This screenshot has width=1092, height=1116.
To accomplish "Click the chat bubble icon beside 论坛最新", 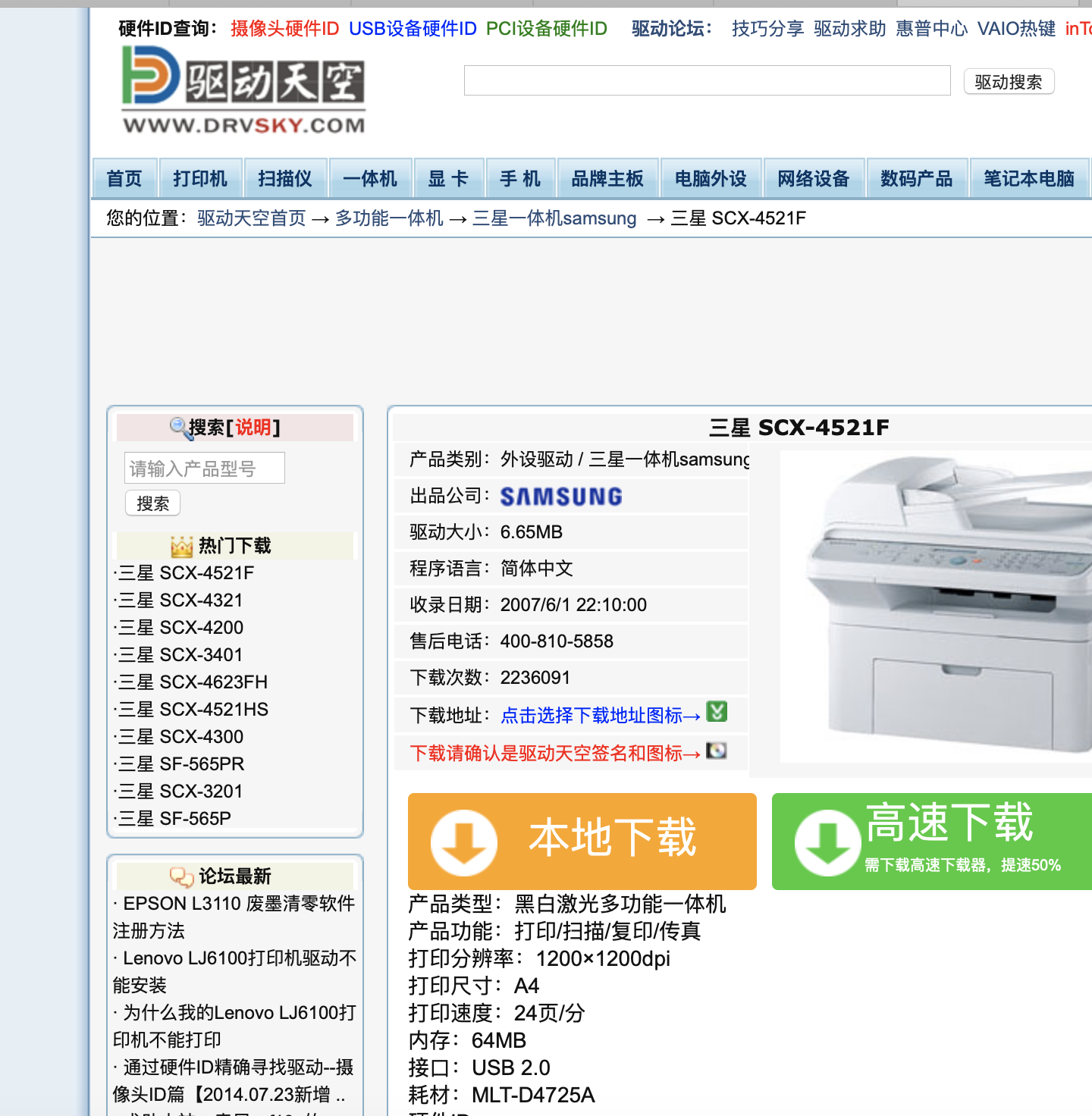I will point(182,877).
